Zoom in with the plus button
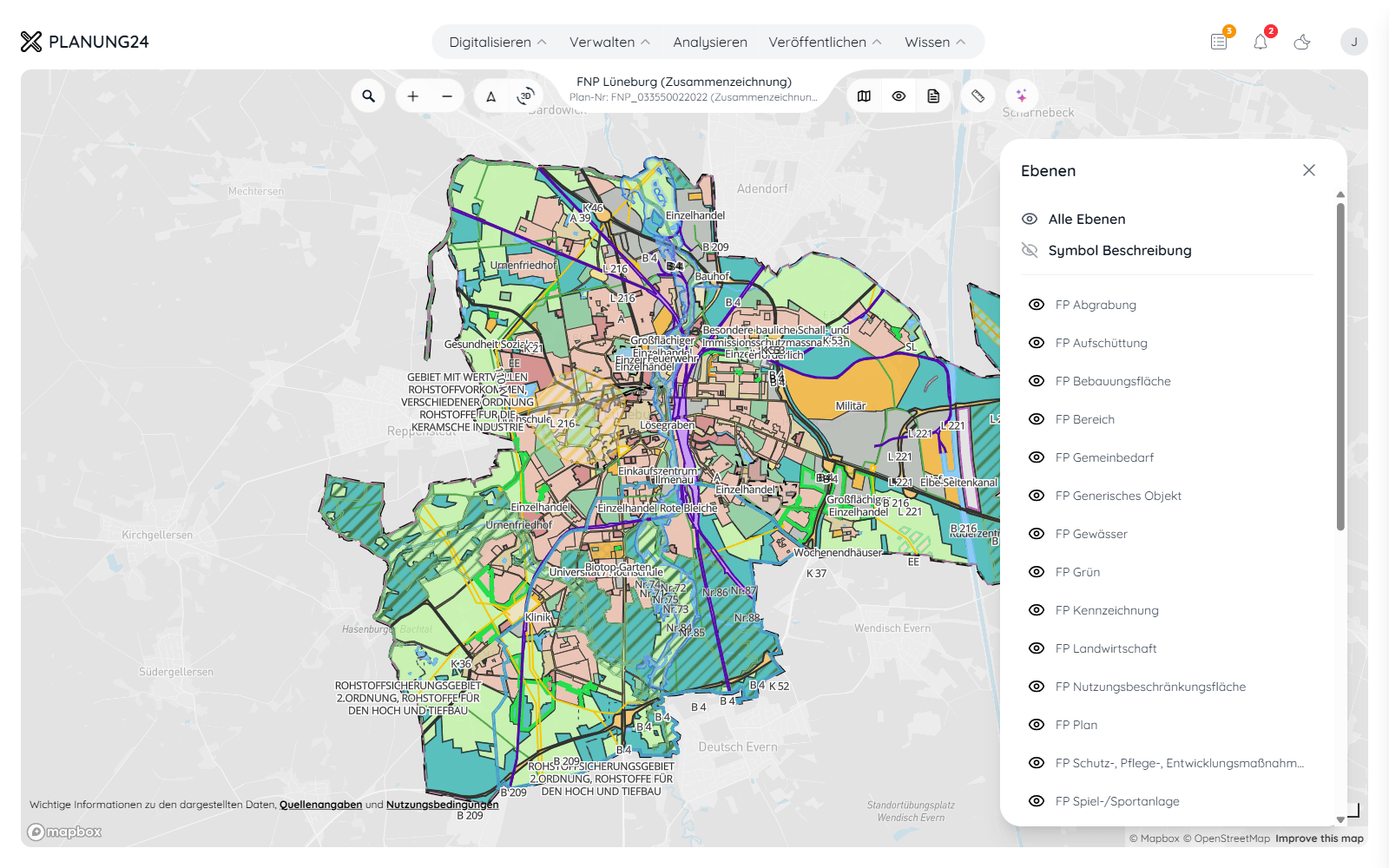This screenshot has width=1389, height=868. coord(413,96)
